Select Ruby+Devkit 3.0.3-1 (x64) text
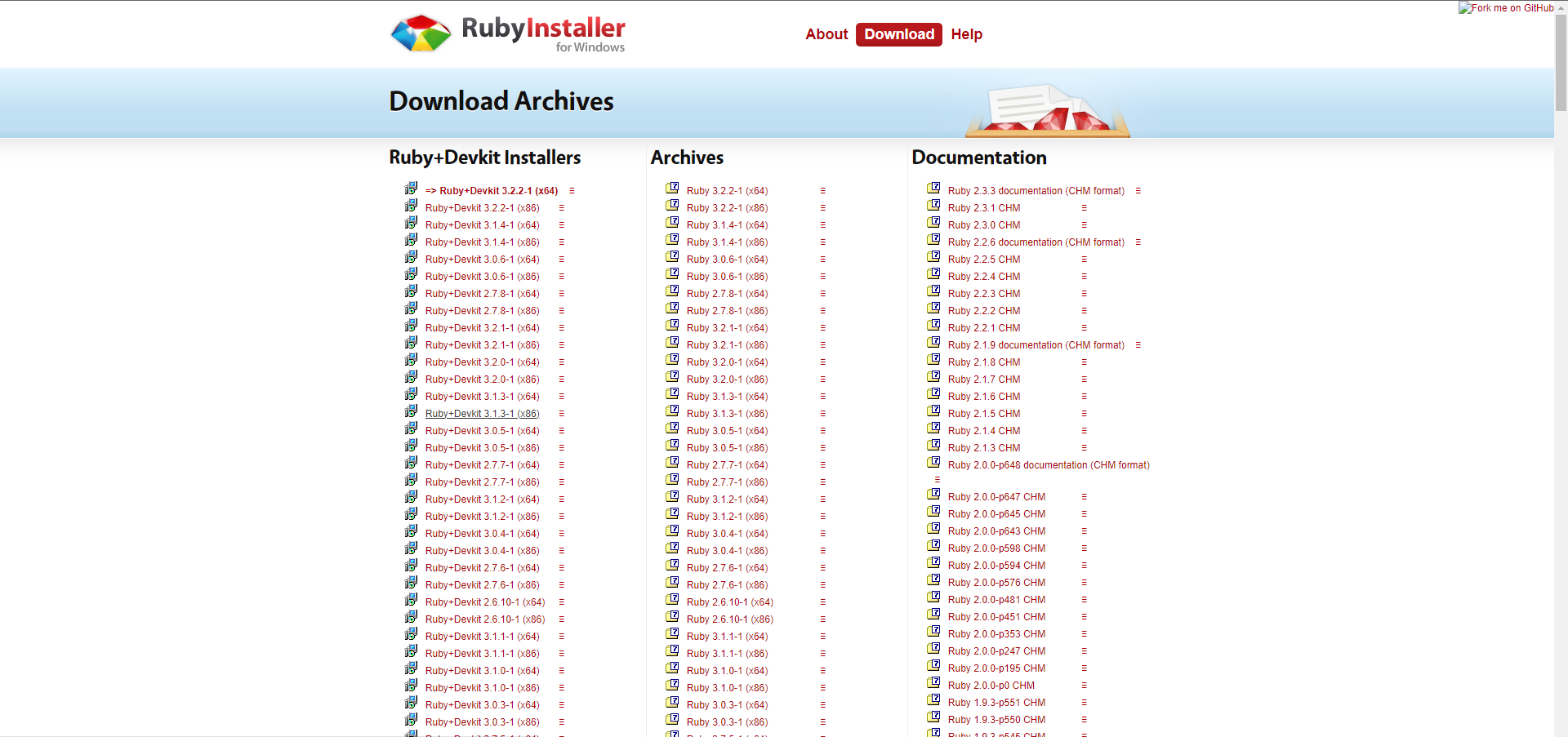Viewport: 1568px width, 737px height. [483, 705]
